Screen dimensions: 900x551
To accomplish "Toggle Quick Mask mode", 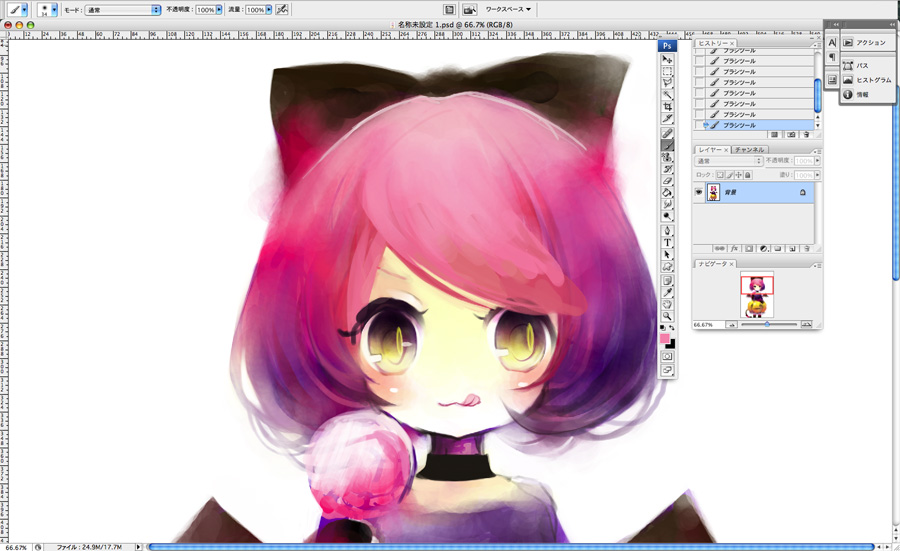I will (667, 356).
